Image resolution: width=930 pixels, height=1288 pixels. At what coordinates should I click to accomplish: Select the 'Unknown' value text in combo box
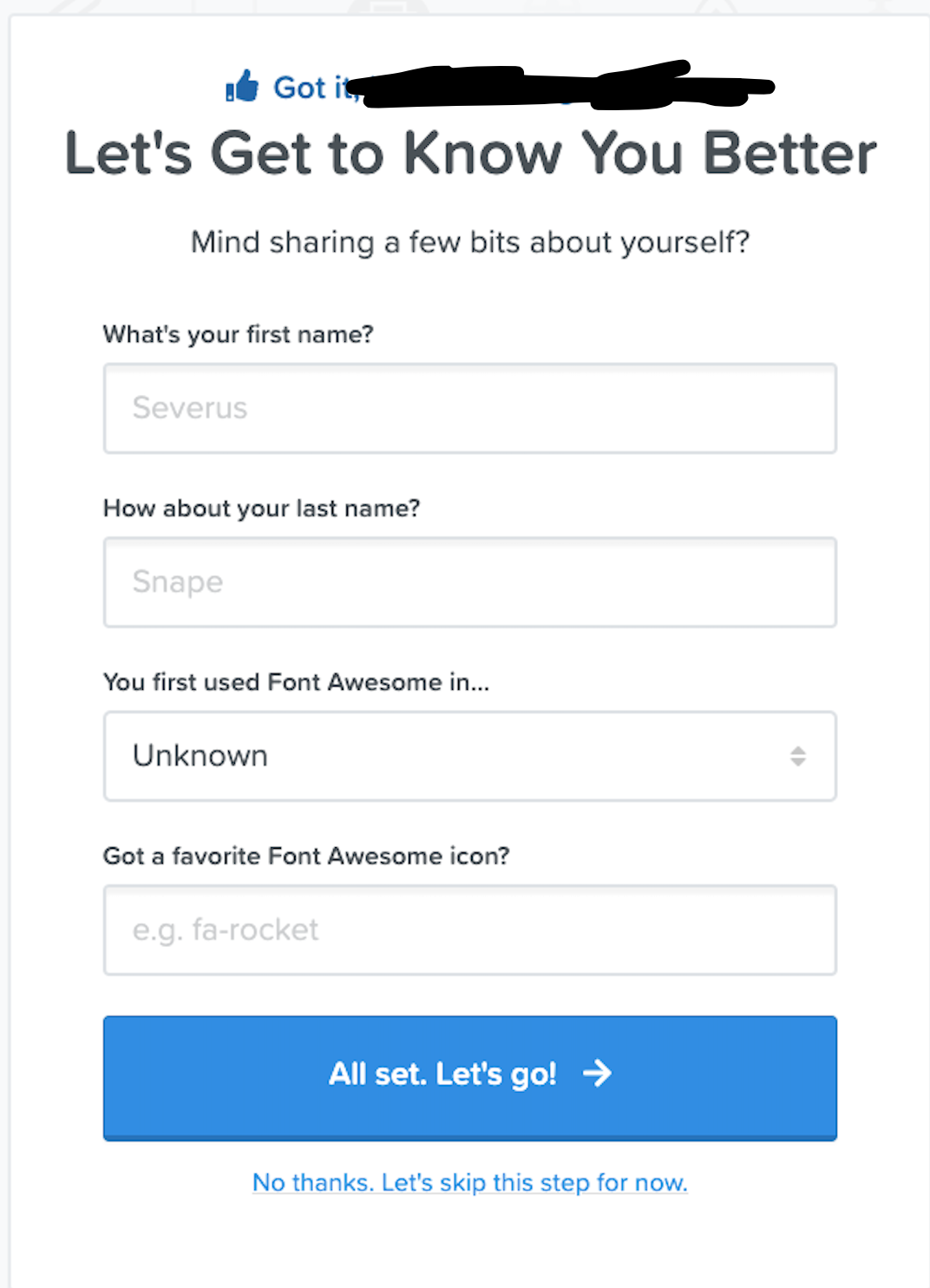pyautogui.click(x=200, y=756)
